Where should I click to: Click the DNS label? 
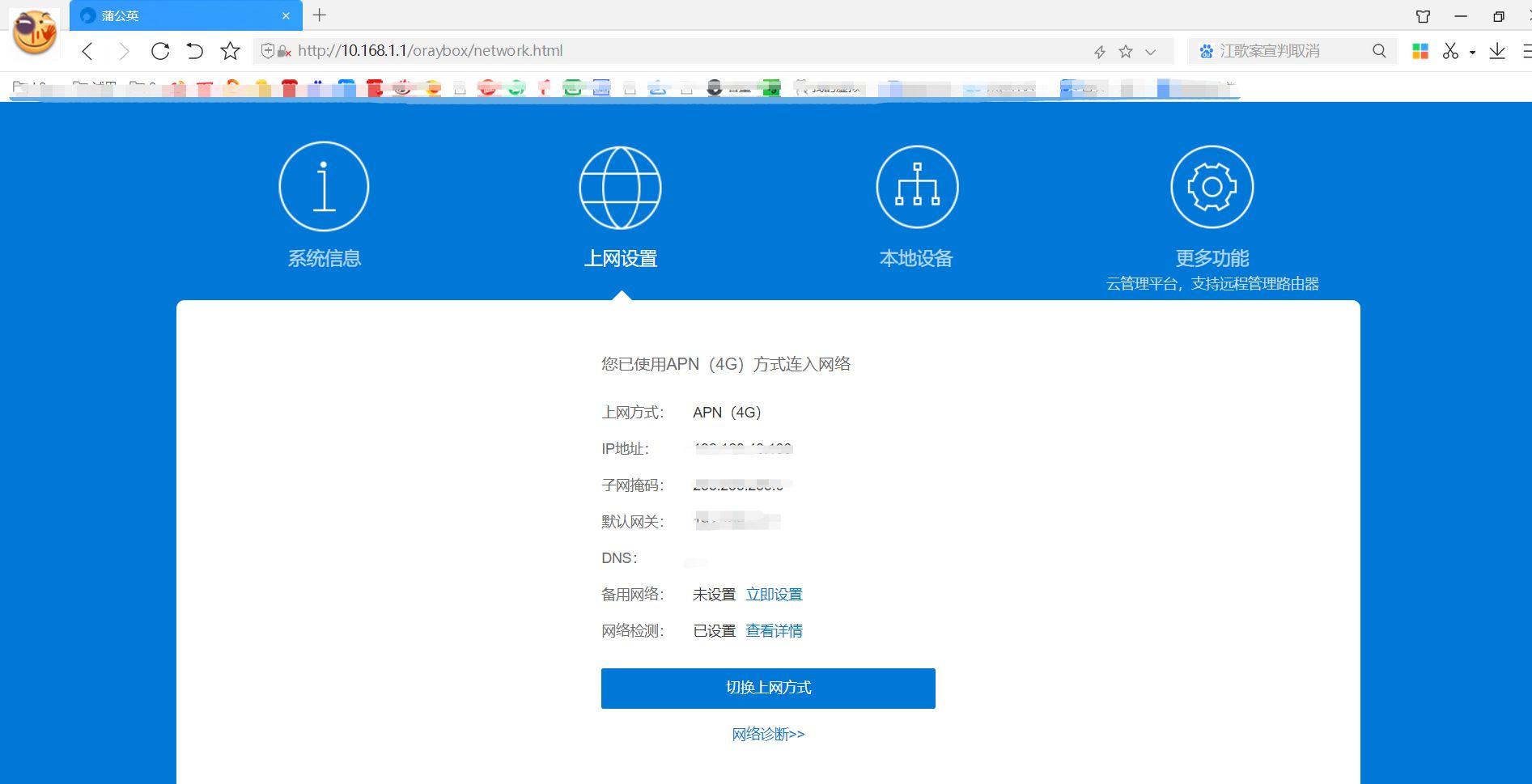tap(619, 558)
